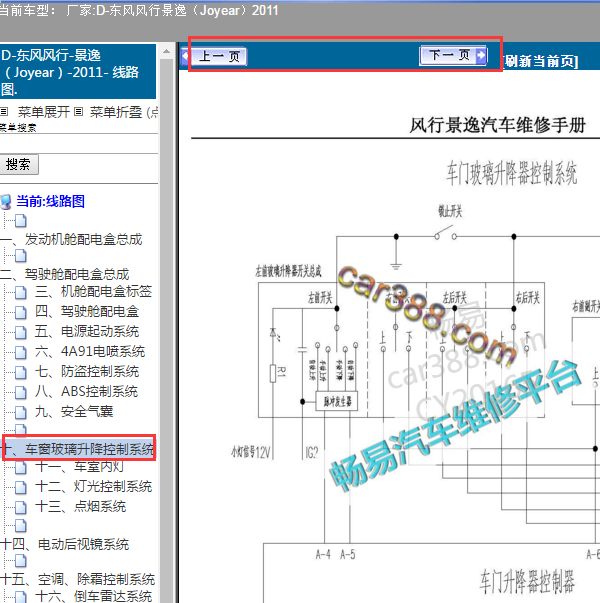Select 三、机舱配电盒标签 in the tree
The height and width of the screenshot is (603, 600).
coord(93,292)
